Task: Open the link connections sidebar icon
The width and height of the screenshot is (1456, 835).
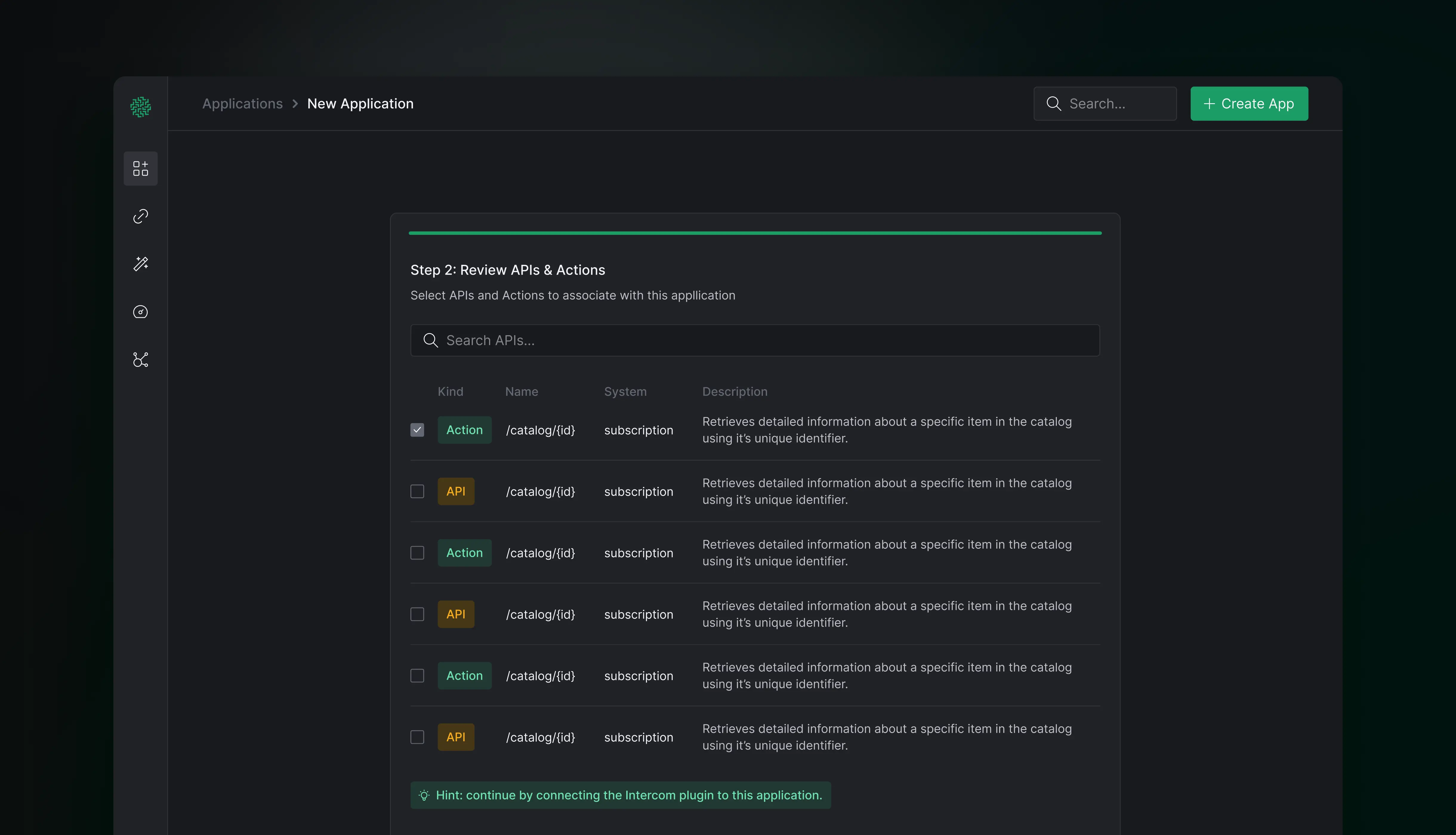Action: (x=141, y=216)
